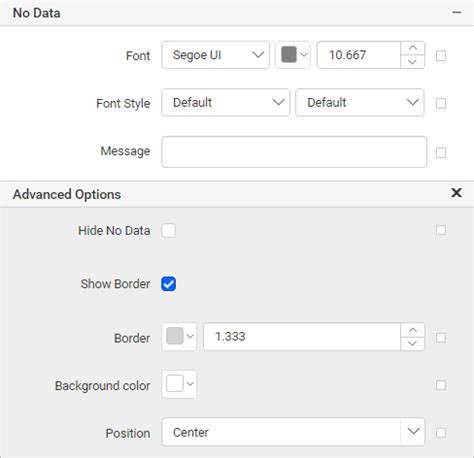Open the first Font Style dropdown
The width and height of the screenshot is (474, 458).
coord(226,102)
